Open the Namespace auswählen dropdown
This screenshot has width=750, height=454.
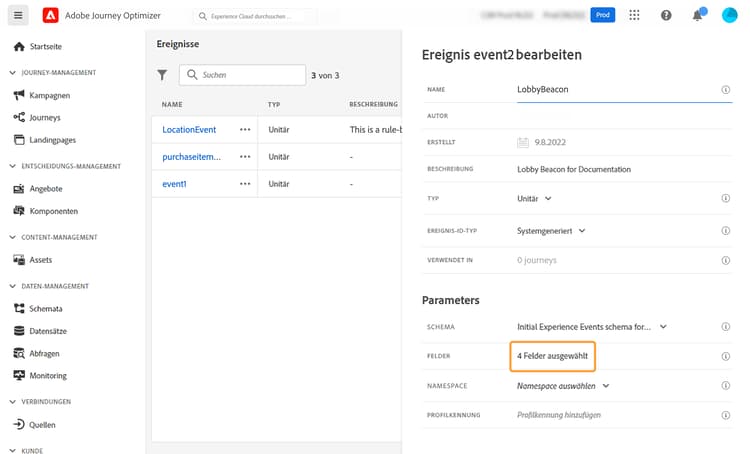[x=563, y=385]
